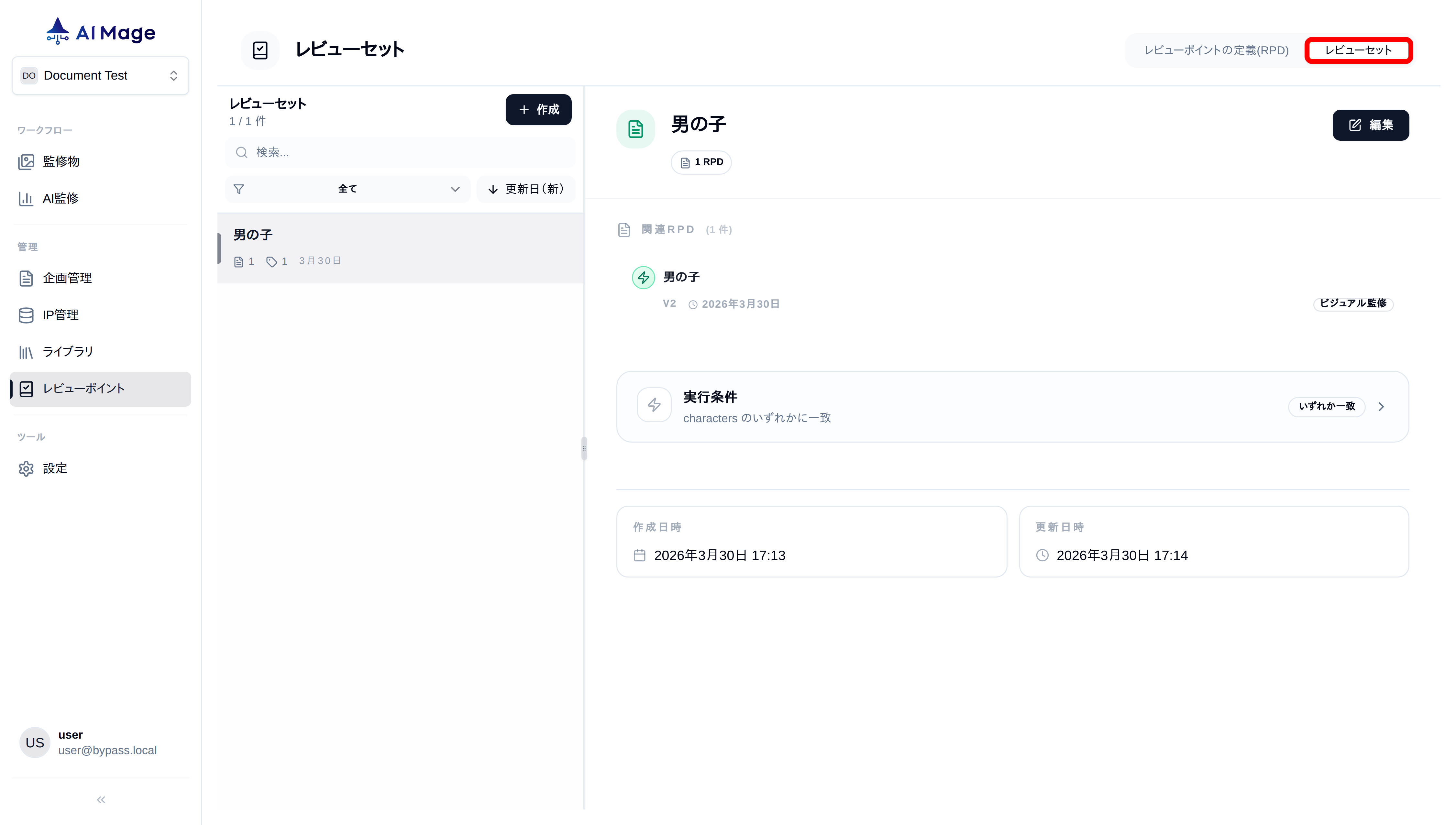Expand the 実行条件 details chevron
This screenshot has width=1456, height=825.
1381,406
